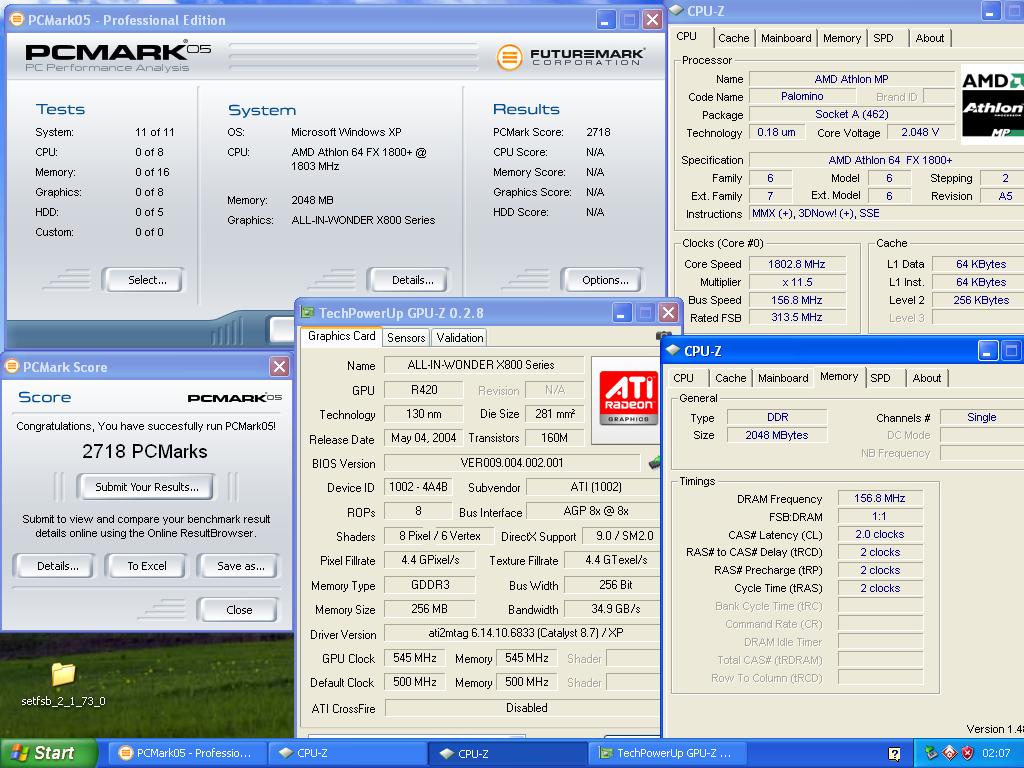Image resolution: width=1024 pixels, height=768 pixels.
Task: Open the Start menu
Action: point(48,753)
